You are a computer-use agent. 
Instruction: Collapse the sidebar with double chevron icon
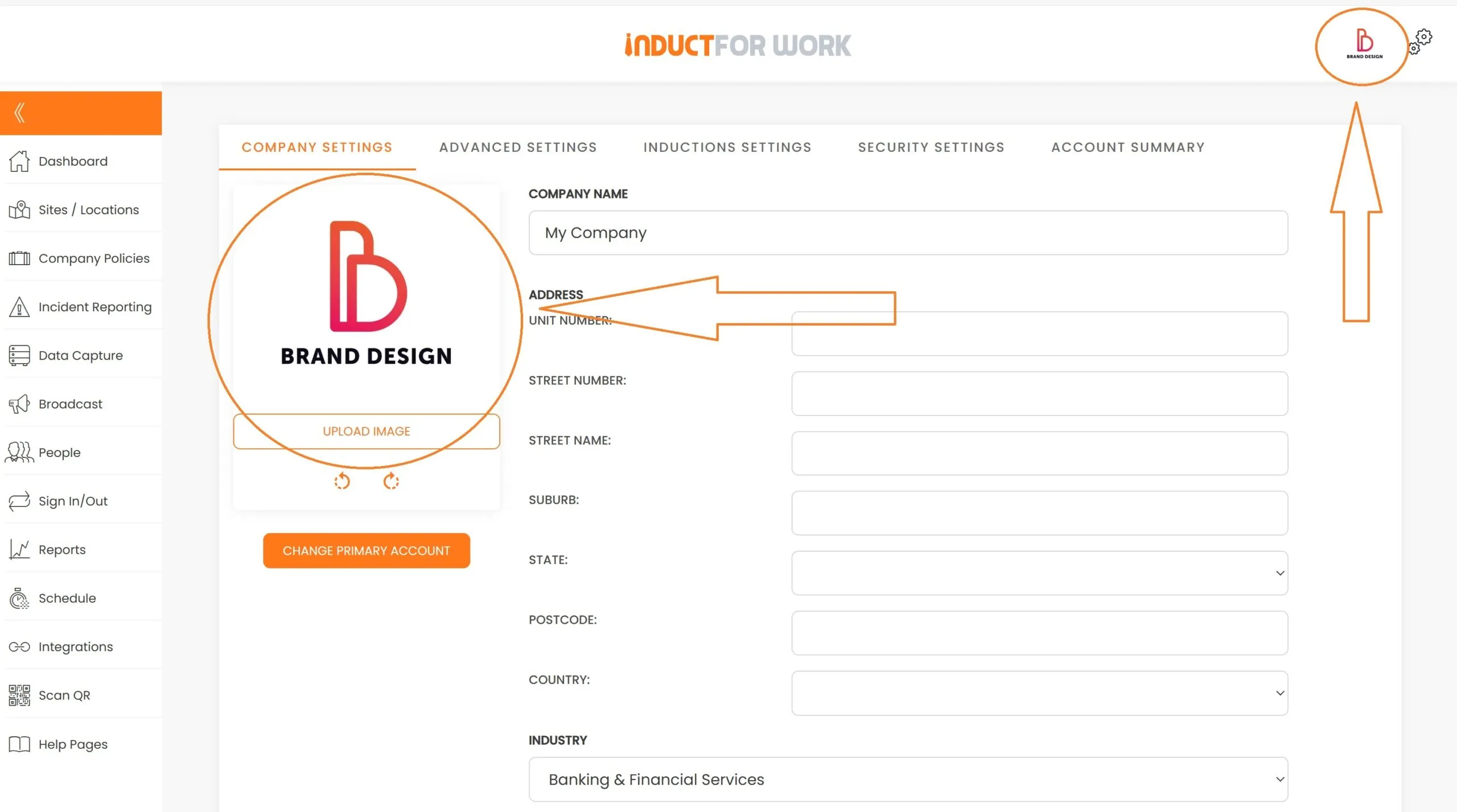click(x=19, y=113)
